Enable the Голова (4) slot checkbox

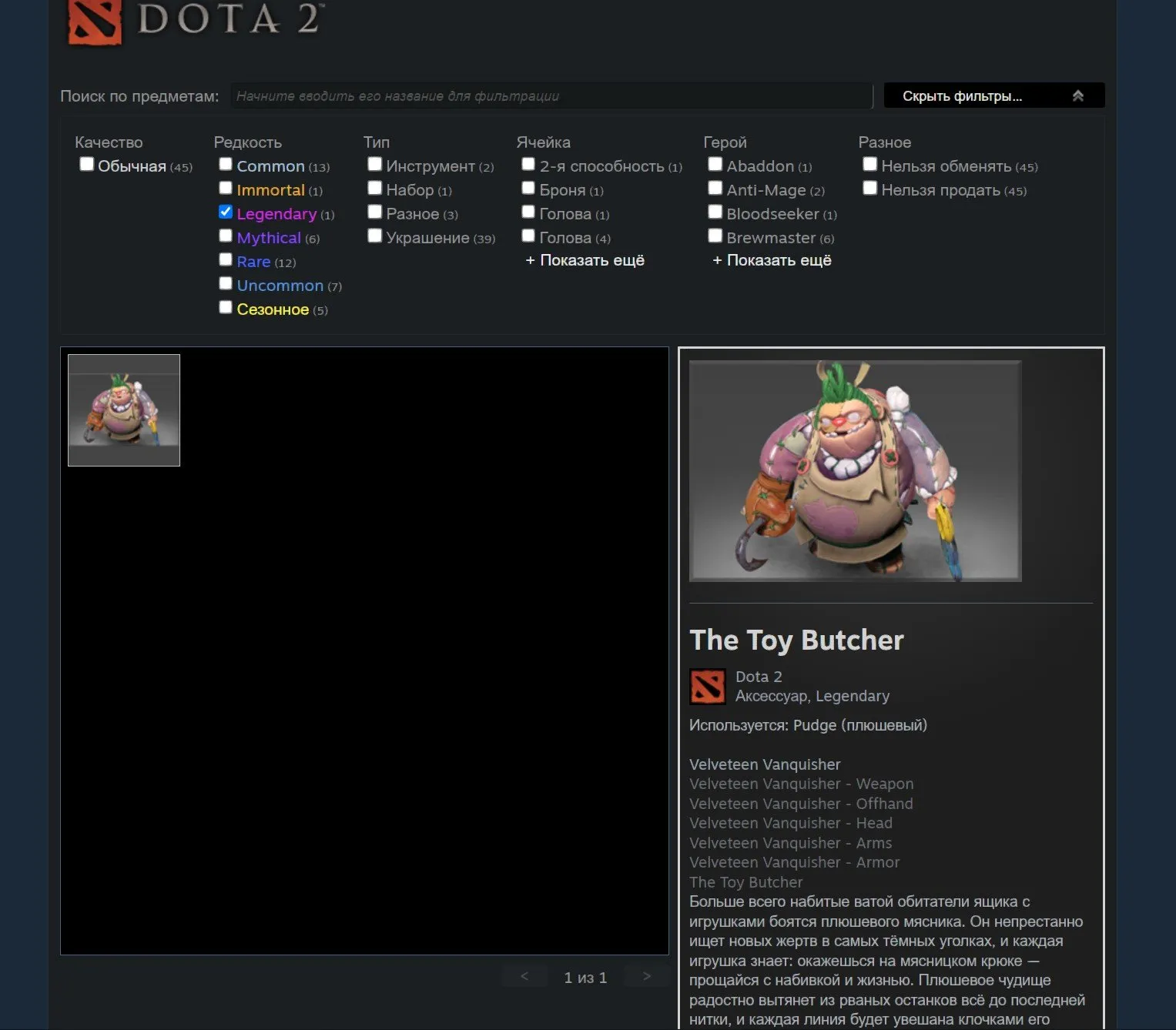click(528, 236)
